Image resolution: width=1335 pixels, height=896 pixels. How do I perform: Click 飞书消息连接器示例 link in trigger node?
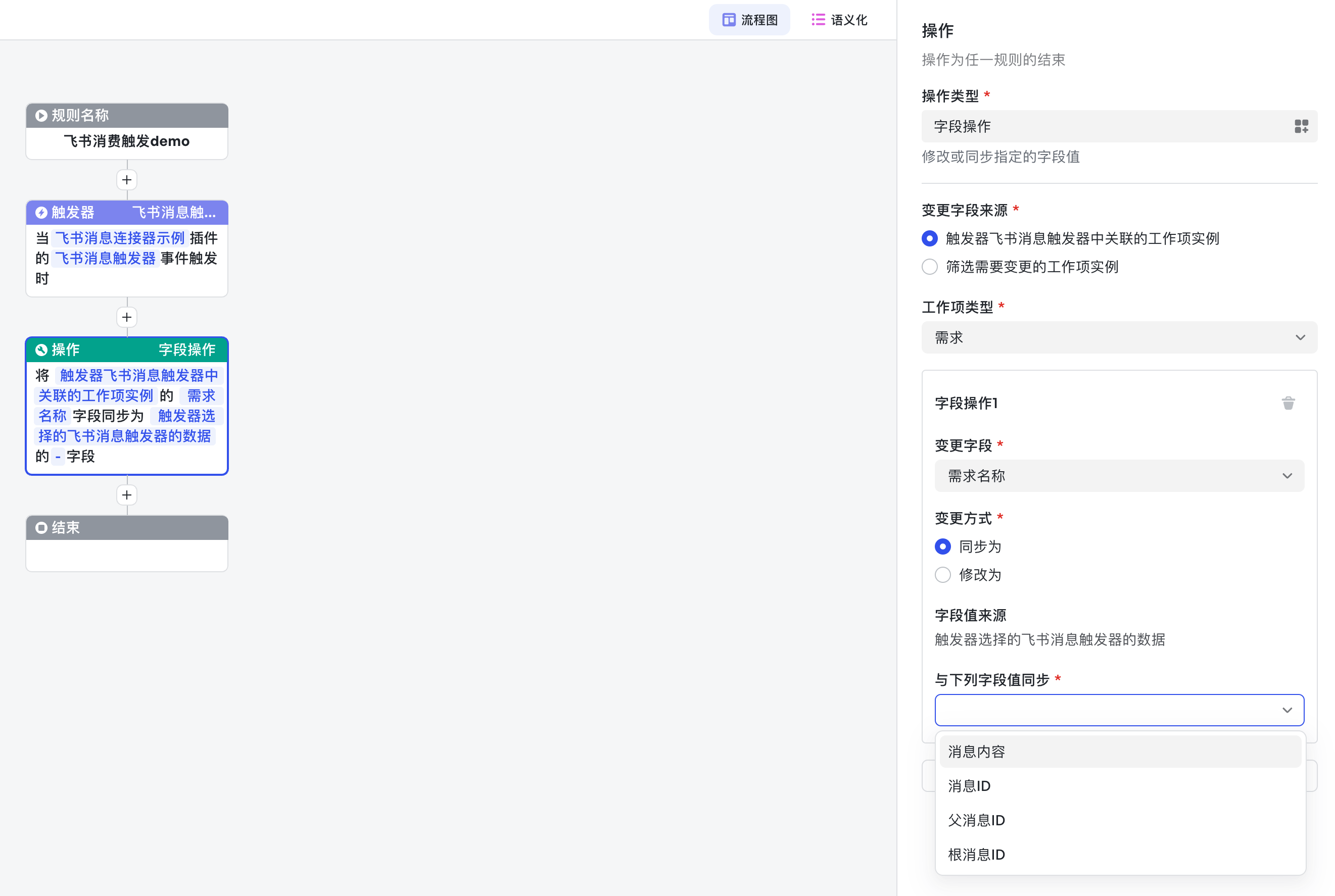point(119,238)
